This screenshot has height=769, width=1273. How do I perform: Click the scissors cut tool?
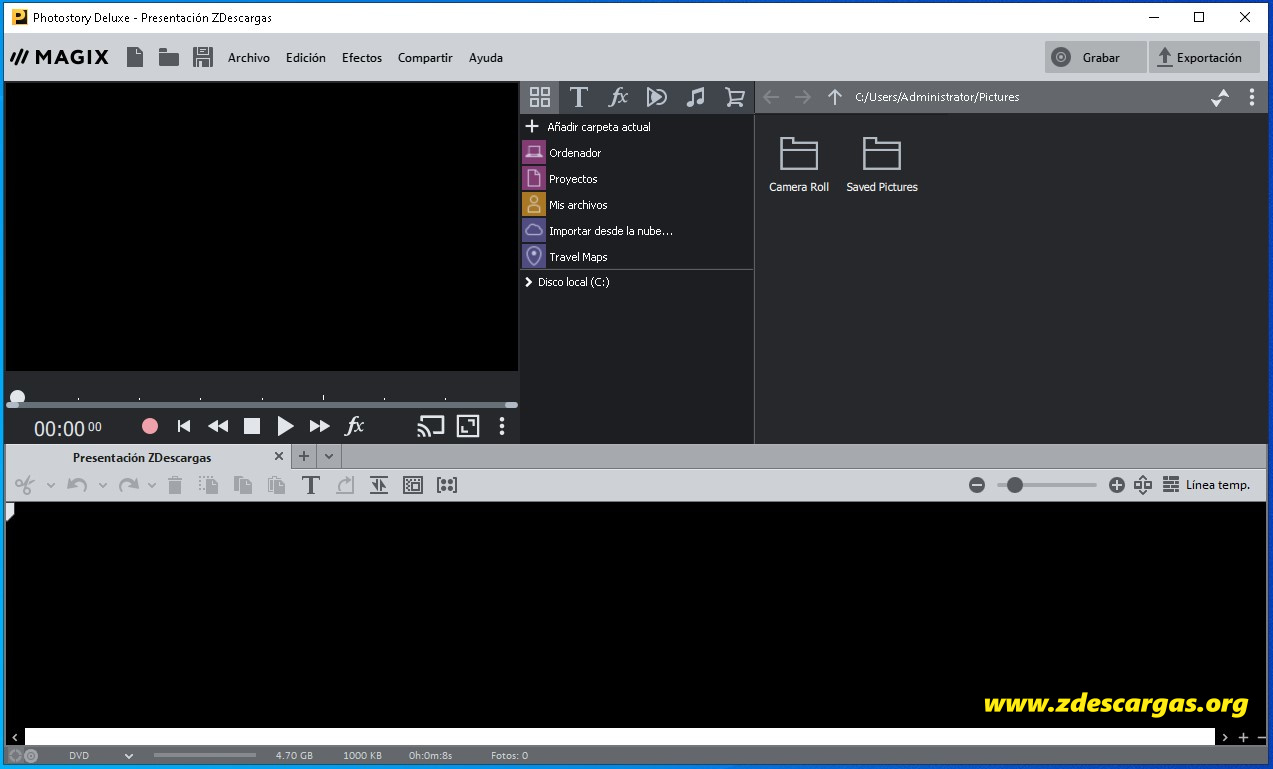point(25,485)
